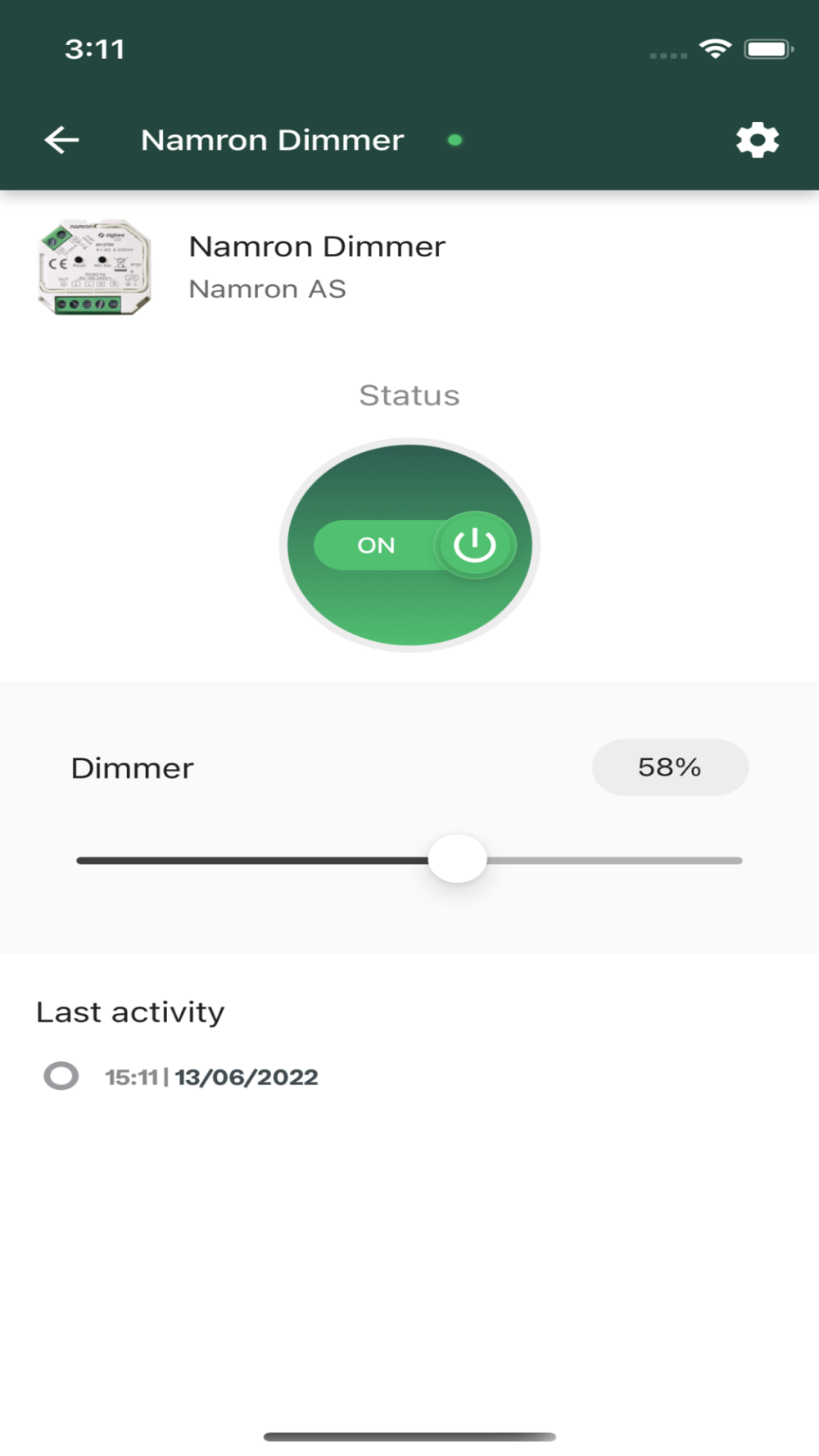Tap the 58% dimmer value pill

pos(670,767)
